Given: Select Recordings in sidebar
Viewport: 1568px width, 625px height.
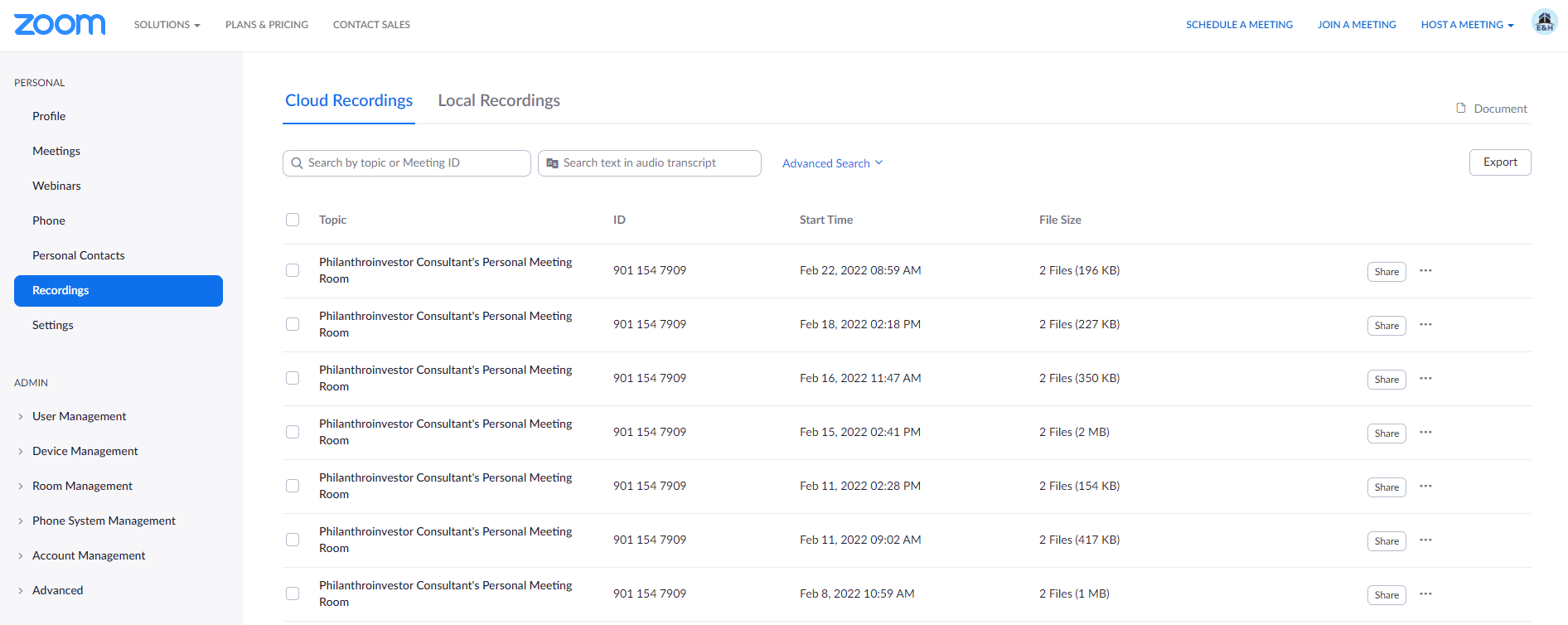Looking at the screenshot, I should pyautogui.click(x=119, y=291).
